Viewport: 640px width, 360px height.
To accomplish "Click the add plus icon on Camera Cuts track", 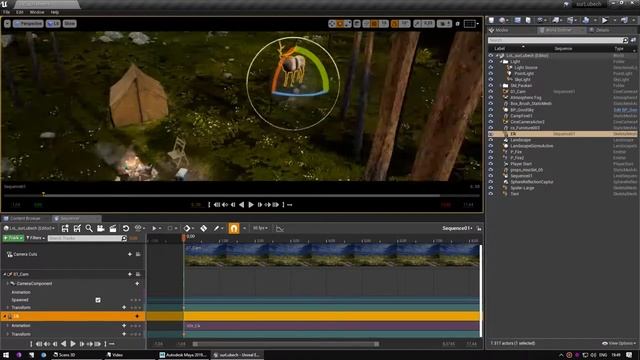I will [130, 254].
